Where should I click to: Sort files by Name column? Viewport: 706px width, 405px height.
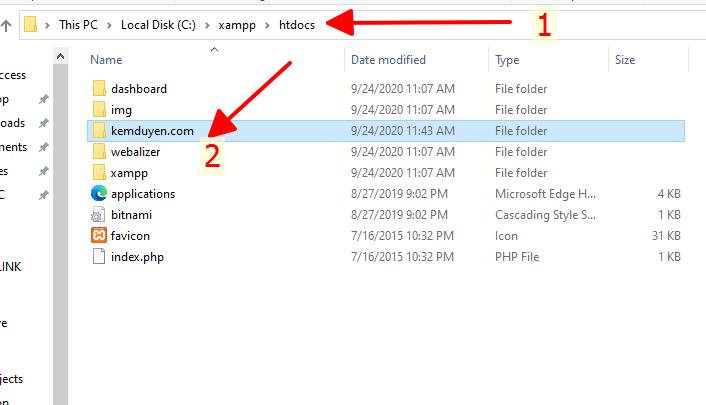(106, 60)
